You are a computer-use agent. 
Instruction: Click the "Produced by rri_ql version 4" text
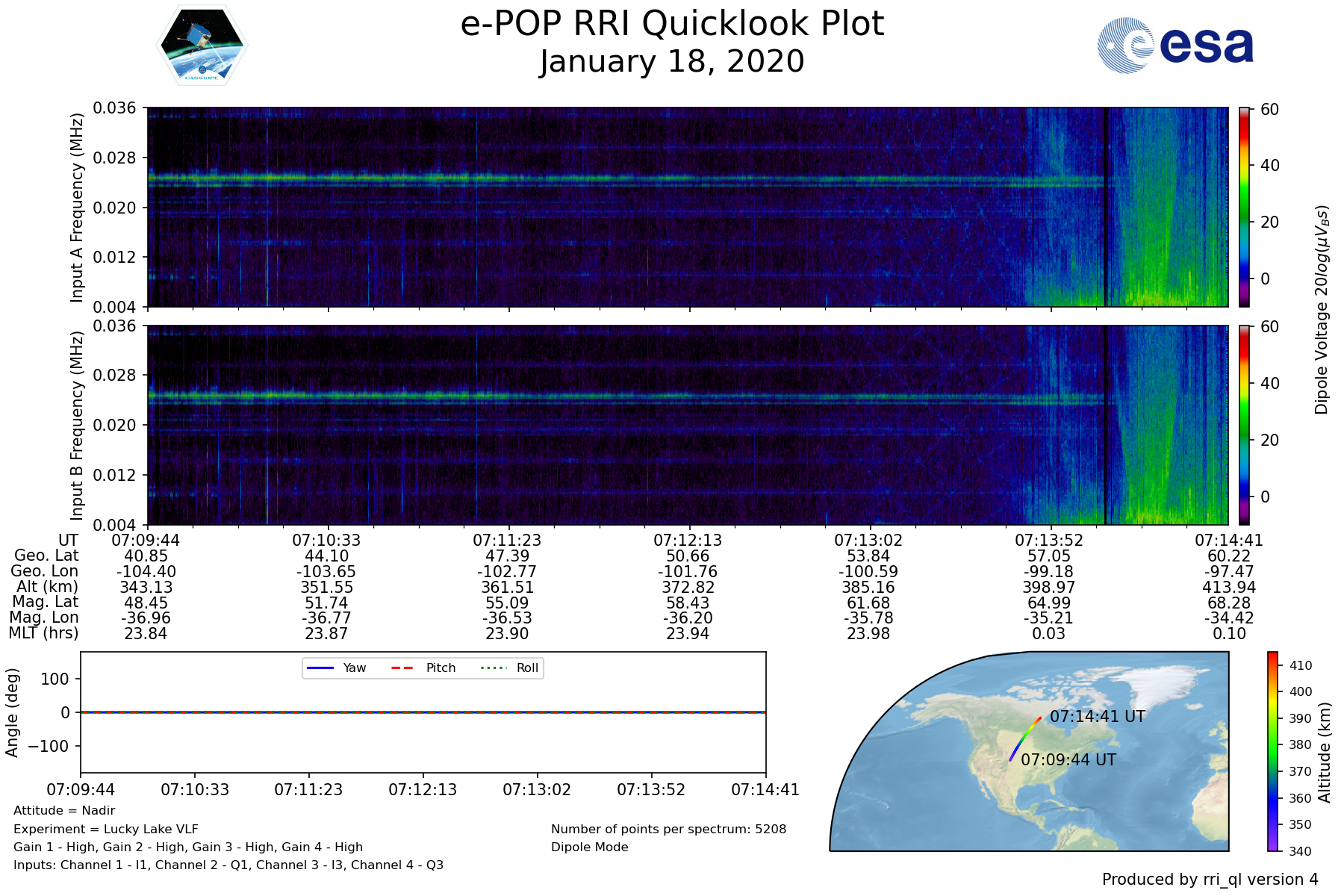[x=1210, y=880]
